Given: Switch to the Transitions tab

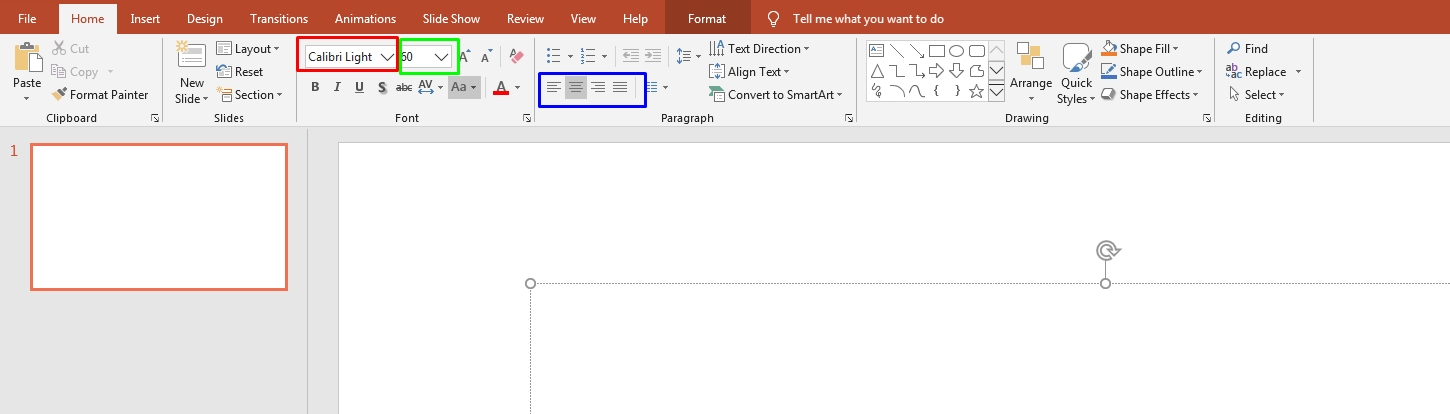Looking at the screenshot, I should (x=279, y=19).
